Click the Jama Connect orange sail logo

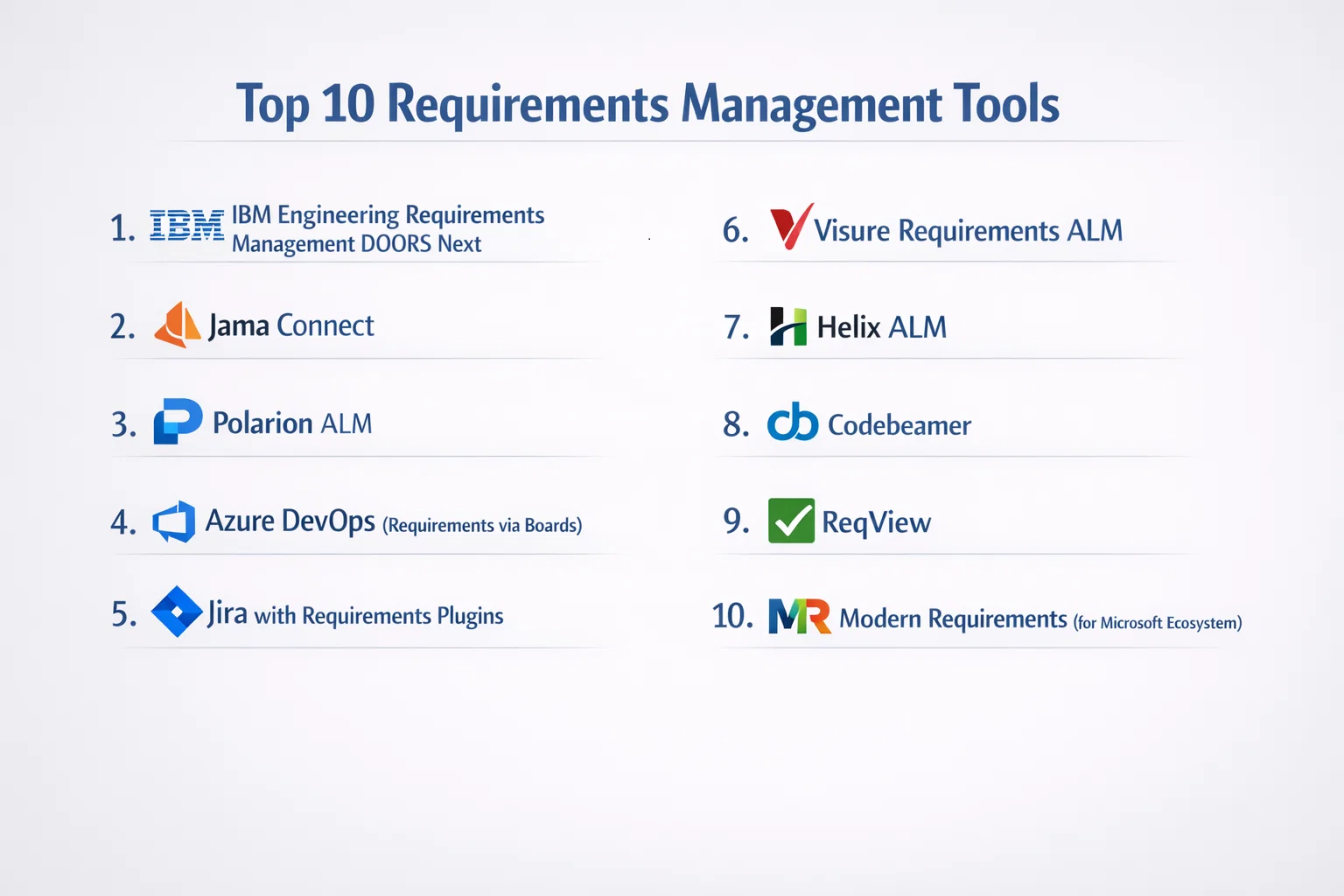pyautogui.click(x=178, y=325)
